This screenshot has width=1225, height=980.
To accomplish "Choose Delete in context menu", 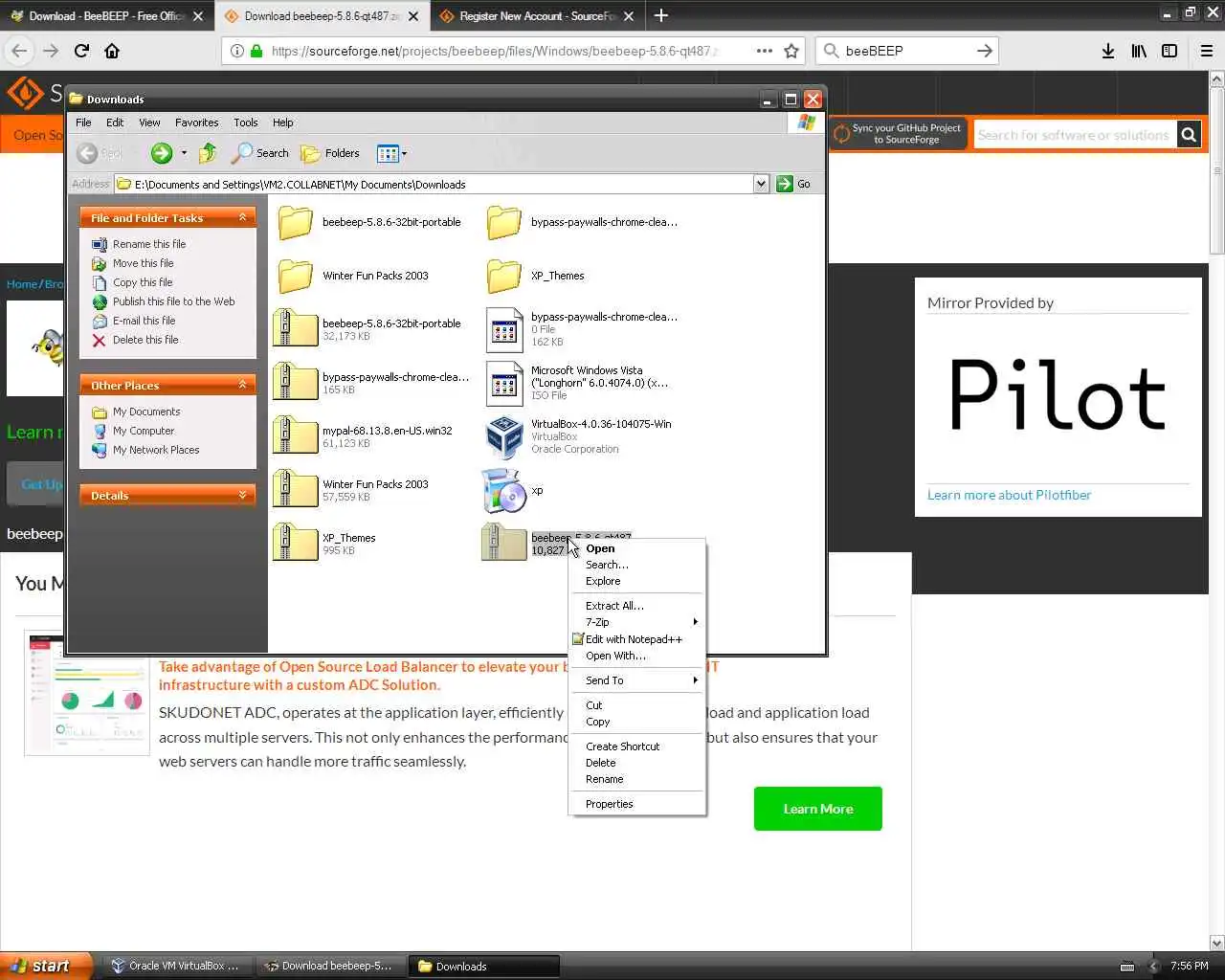I will (601, 763).
